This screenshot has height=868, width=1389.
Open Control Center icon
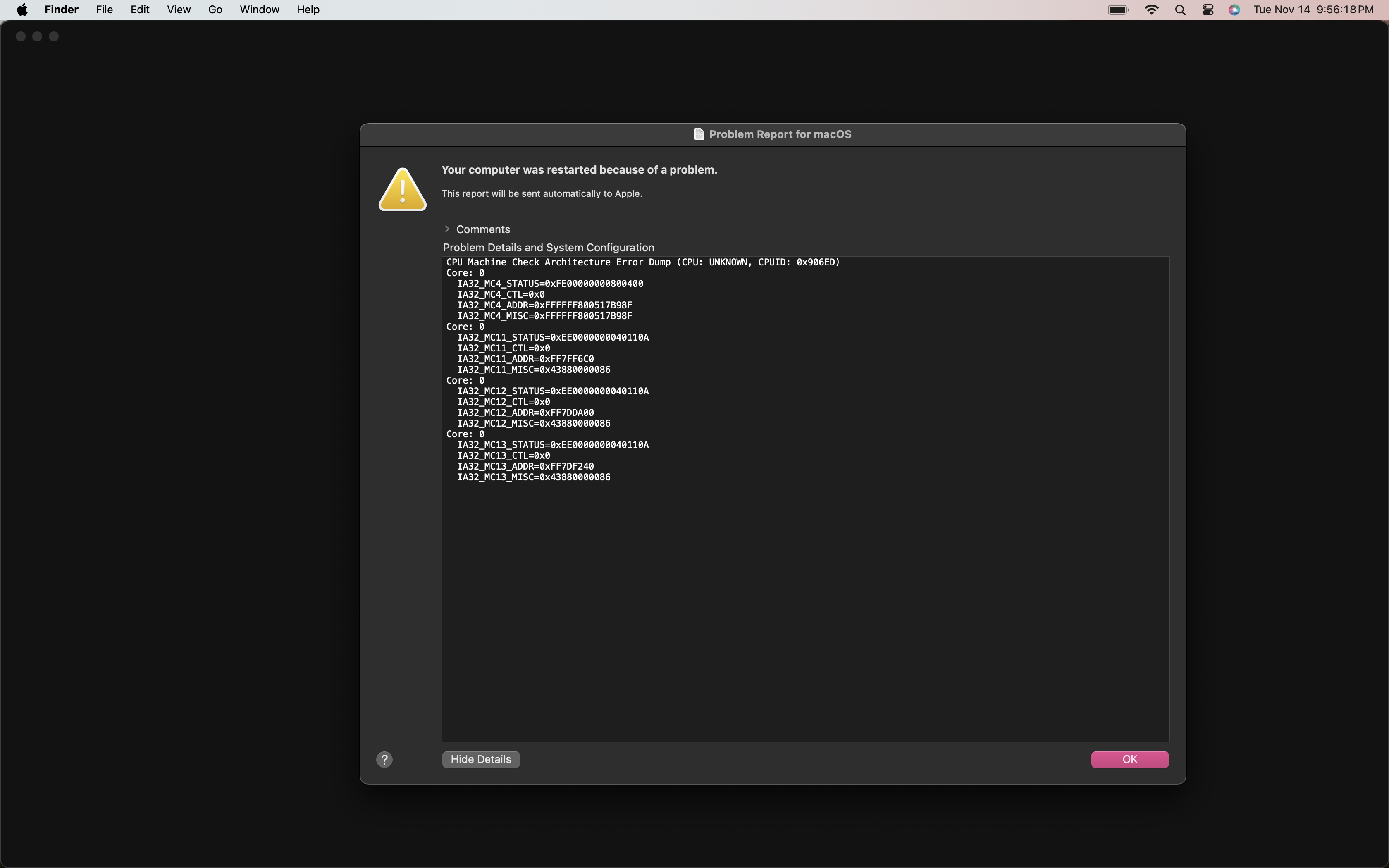tap(1208, 10)
